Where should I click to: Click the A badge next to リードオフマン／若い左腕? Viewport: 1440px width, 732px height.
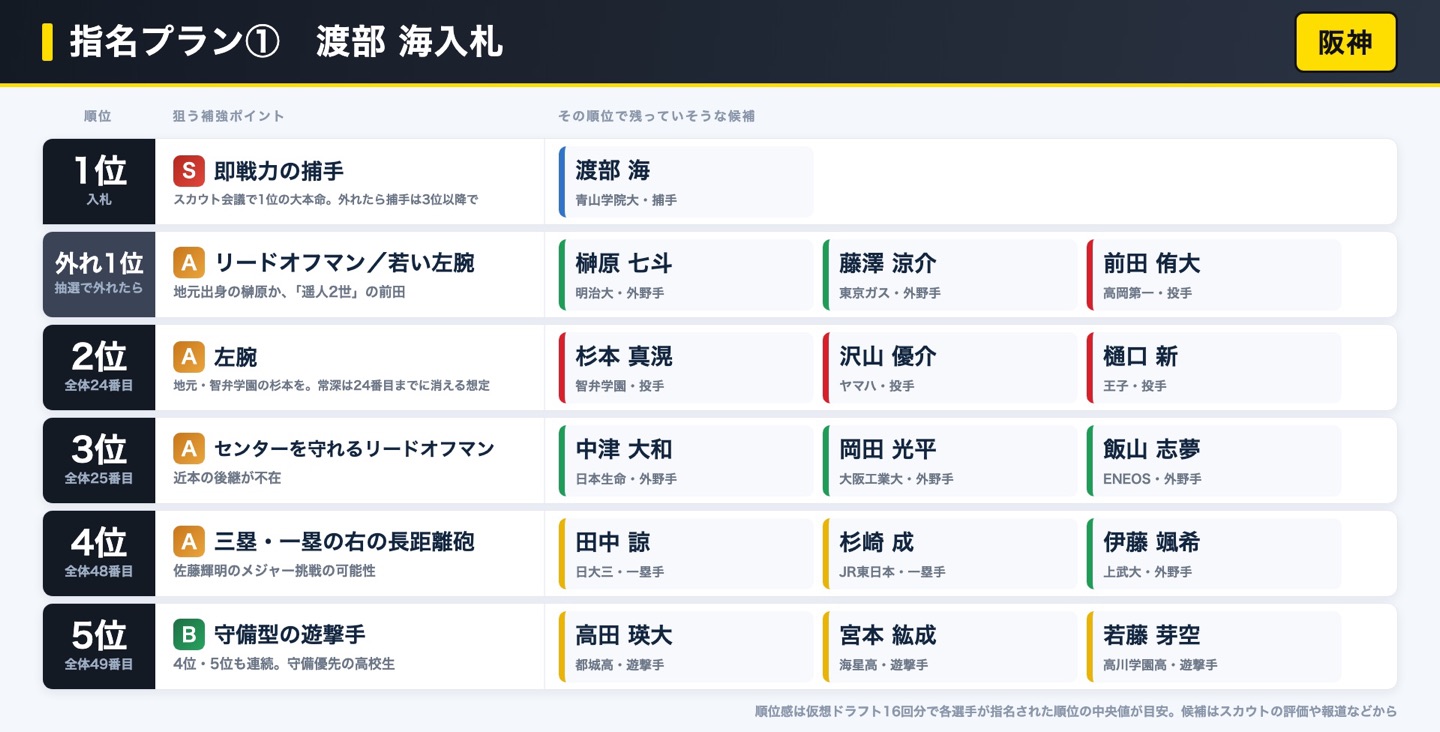click(189, 263)
